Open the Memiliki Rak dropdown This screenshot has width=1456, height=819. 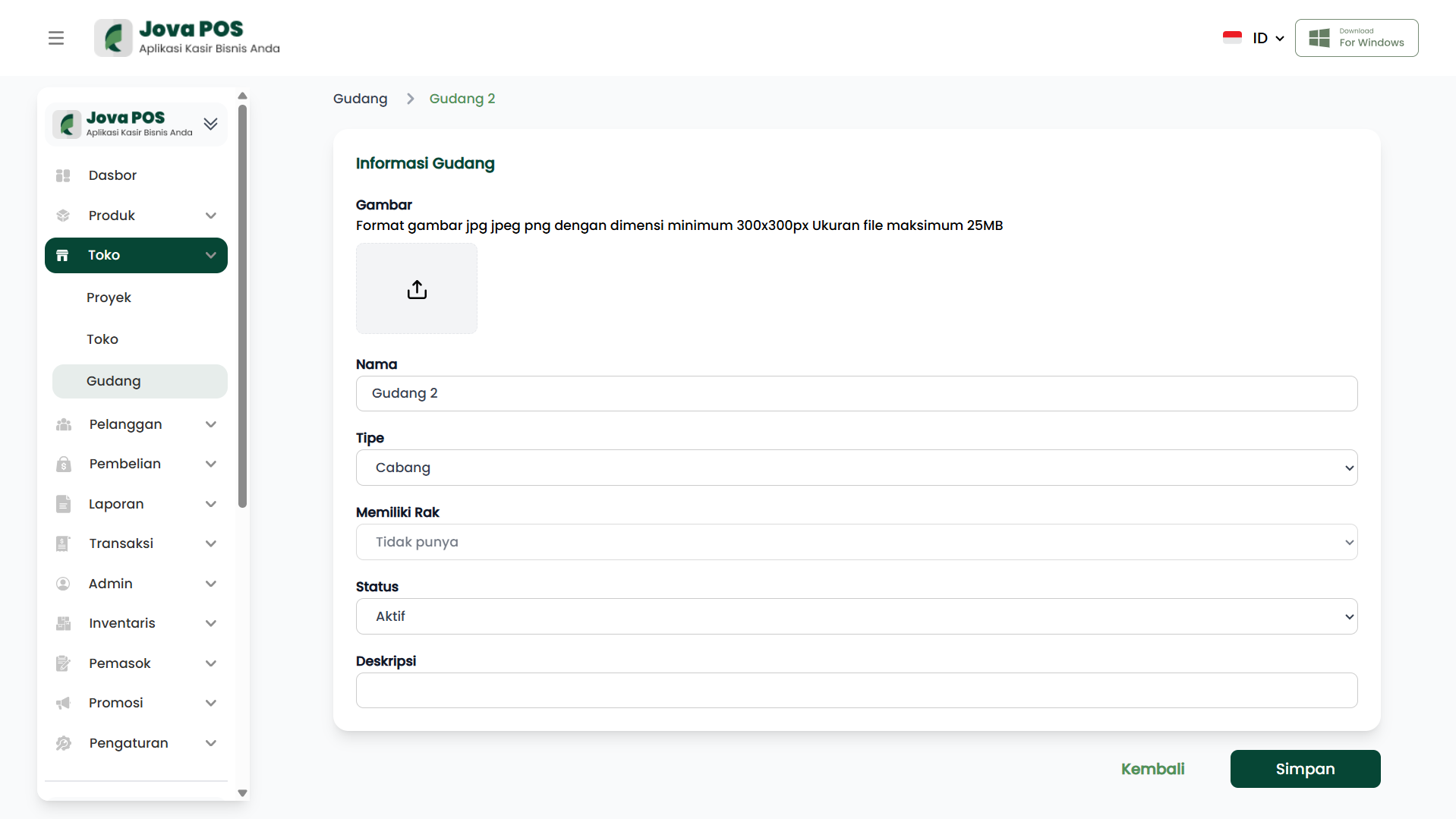click(856, 542)
